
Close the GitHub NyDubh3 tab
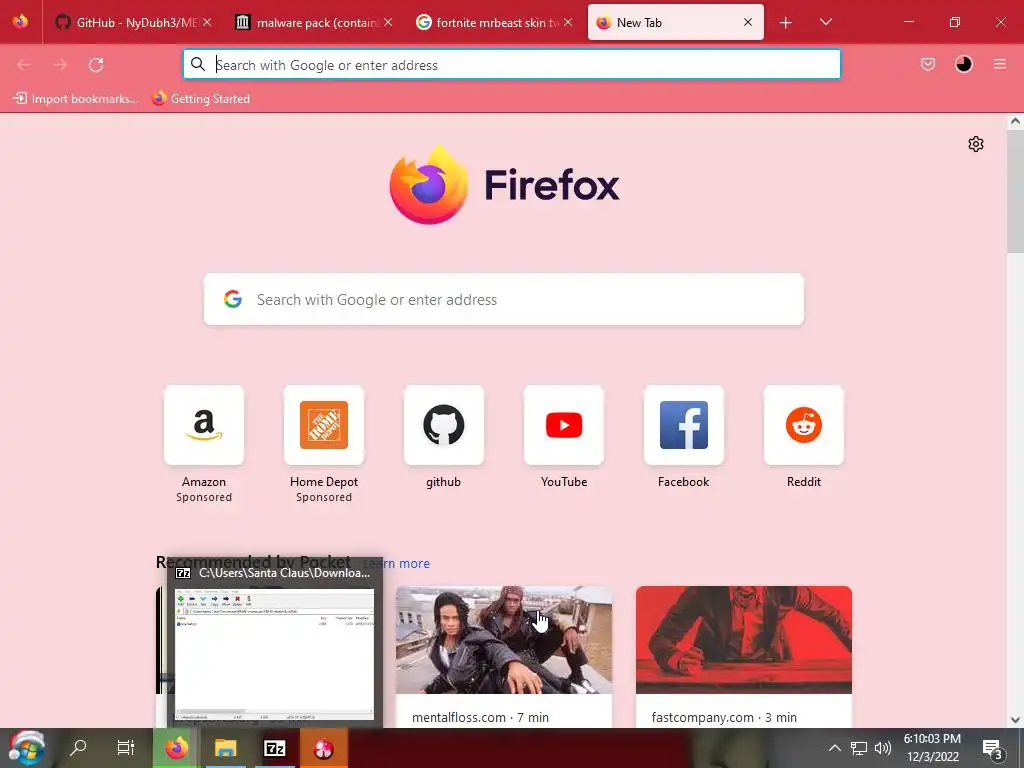(207, 22)
